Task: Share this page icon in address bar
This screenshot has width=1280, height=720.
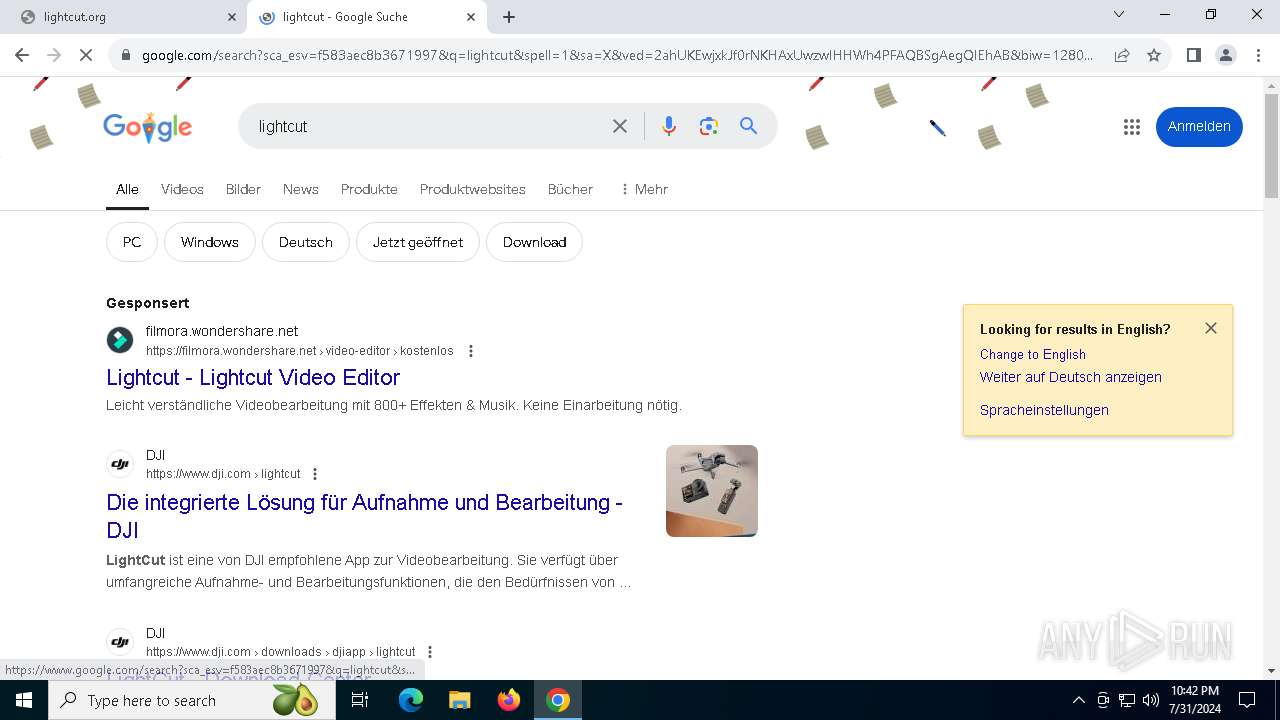Action: (x=1122, y=55)
